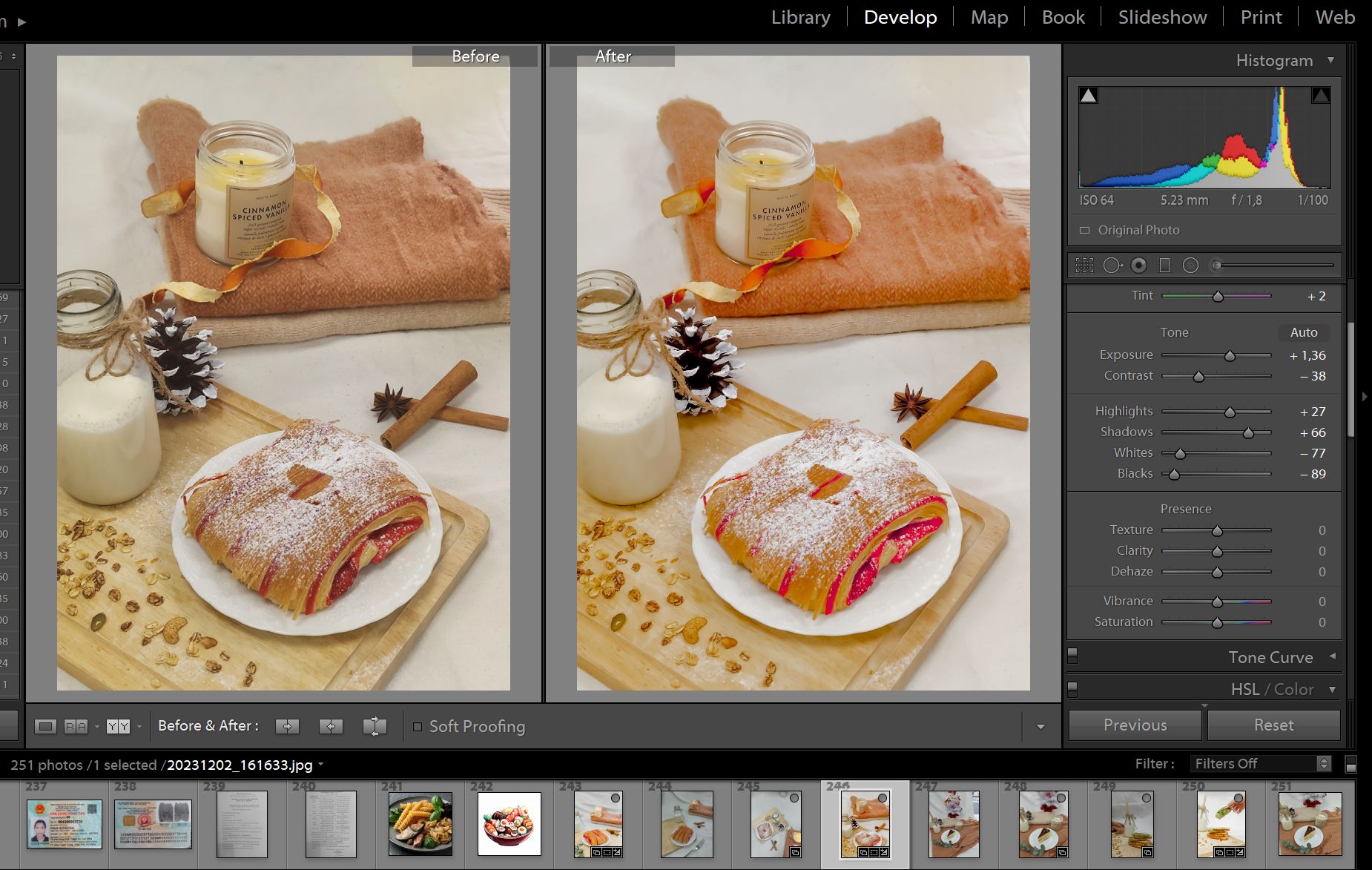
Task: Open toolbar options dropdown arrow
Action: pos(1040,727)
